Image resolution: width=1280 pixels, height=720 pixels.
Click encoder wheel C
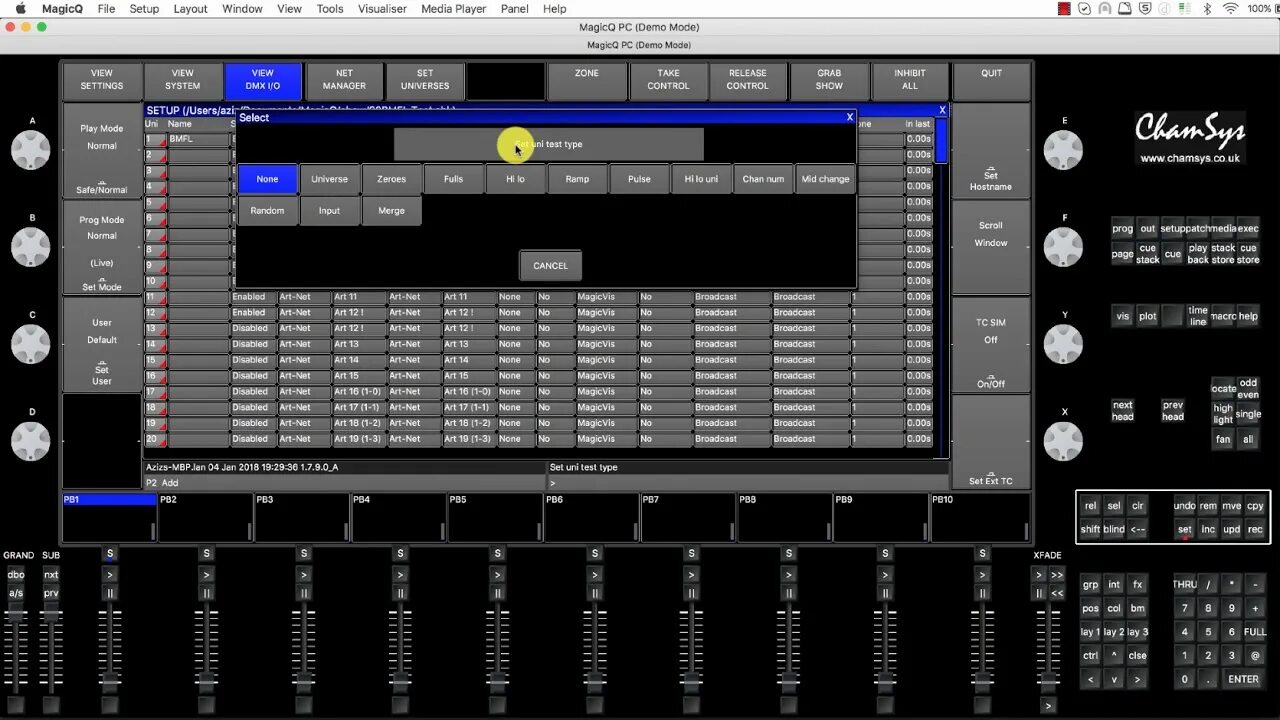(x=31, y=344)
